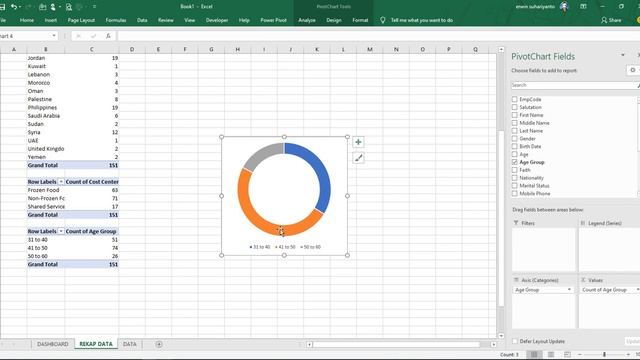The width and height of the screenshot is (640, 360).
Task: Open the Insert ribbon tab
Action: [51, 20]
